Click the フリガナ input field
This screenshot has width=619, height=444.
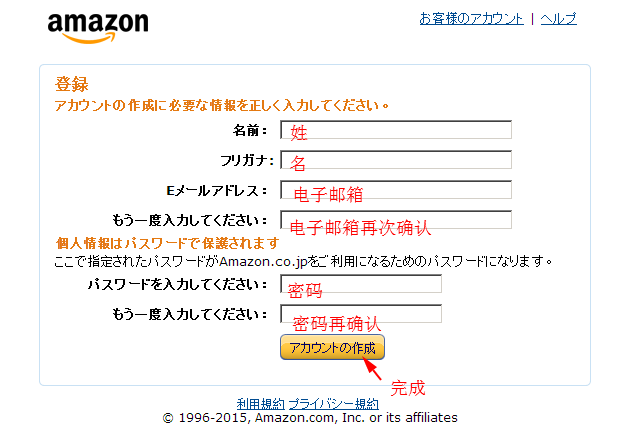pos(396,160)
